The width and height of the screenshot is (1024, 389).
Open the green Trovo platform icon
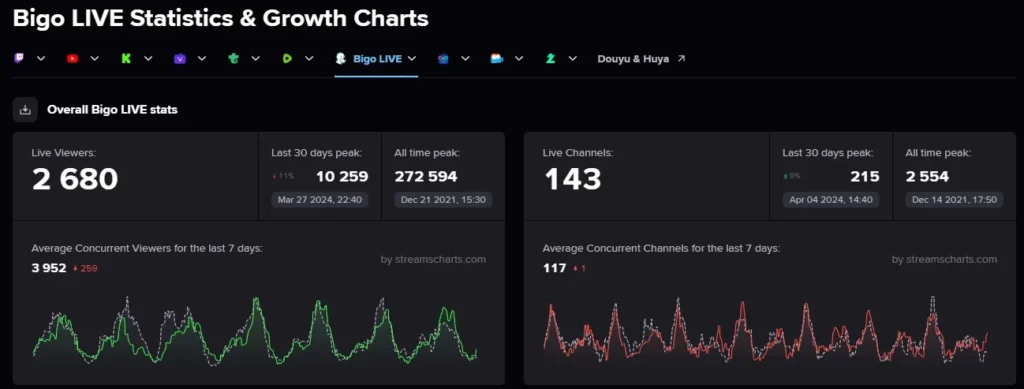[x=233, y=58]
